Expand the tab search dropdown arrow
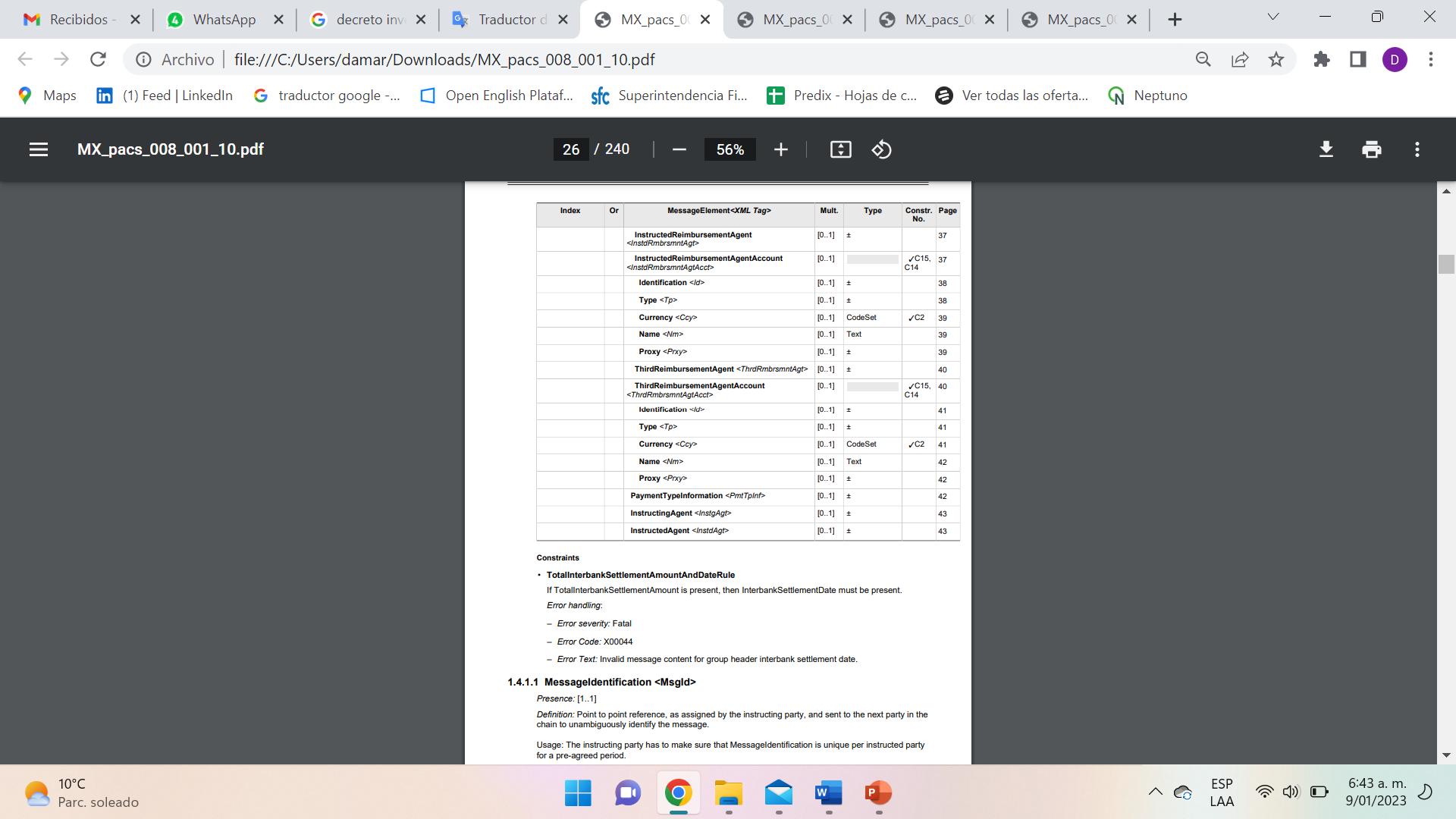This screenshot has height=819, width=1456. pos(1273,17)
